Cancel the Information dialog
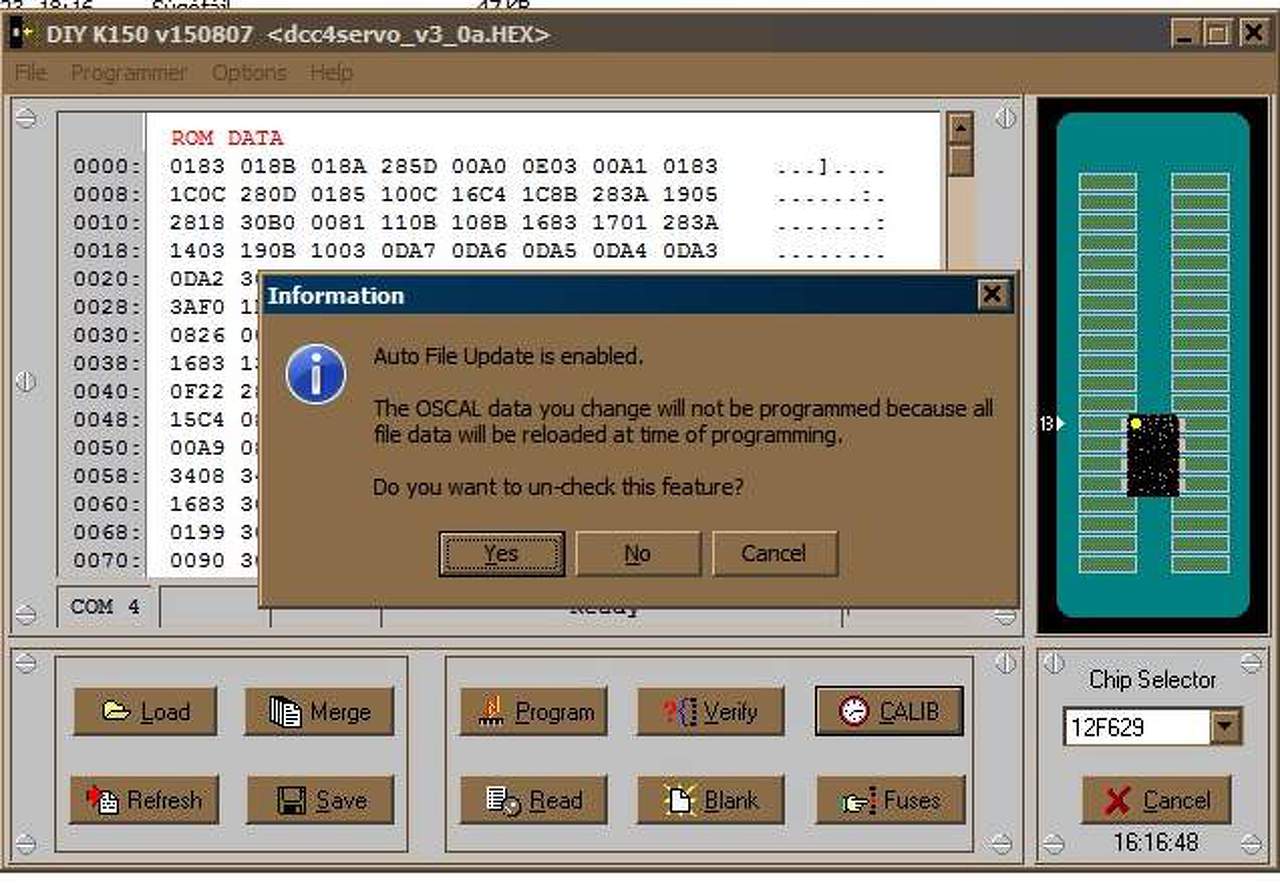Image resolution: width=1280 pixels, height=883 pixels. [774, 553]
